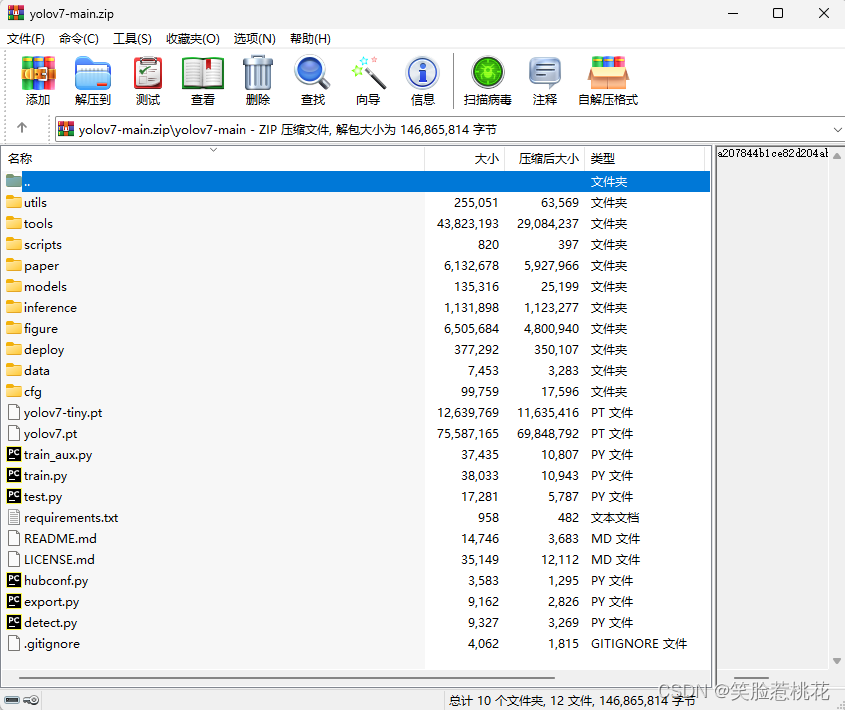Select the train_aux.py file
Screen dimensions: 845x710
pos(356,454)
